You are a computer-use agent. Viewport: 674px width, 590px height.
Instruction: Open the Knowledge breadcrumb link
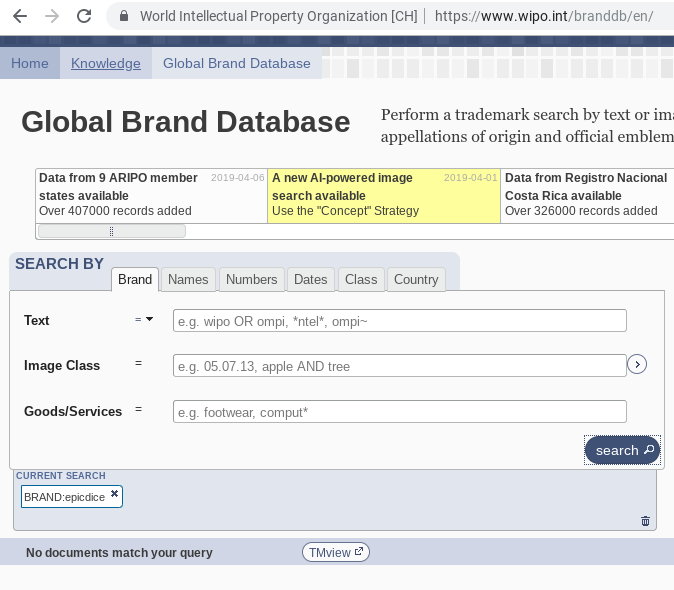click(x=106, y=63)
